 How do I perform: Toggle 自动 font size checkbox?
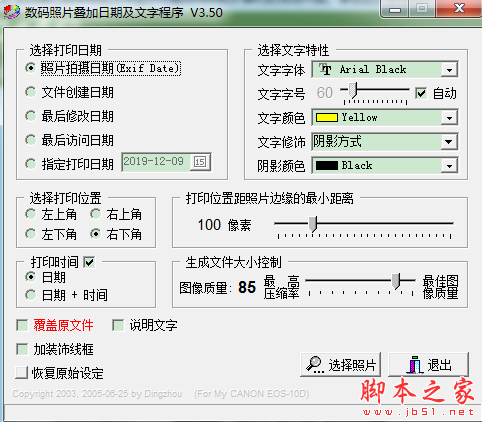[x=421, y=93]
